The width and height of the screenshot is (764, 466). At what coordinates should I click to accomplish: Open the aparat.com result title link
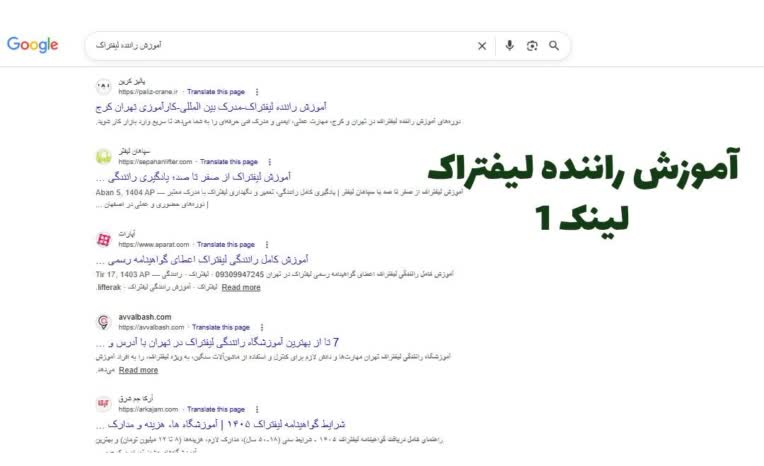(x=202, y=259)
